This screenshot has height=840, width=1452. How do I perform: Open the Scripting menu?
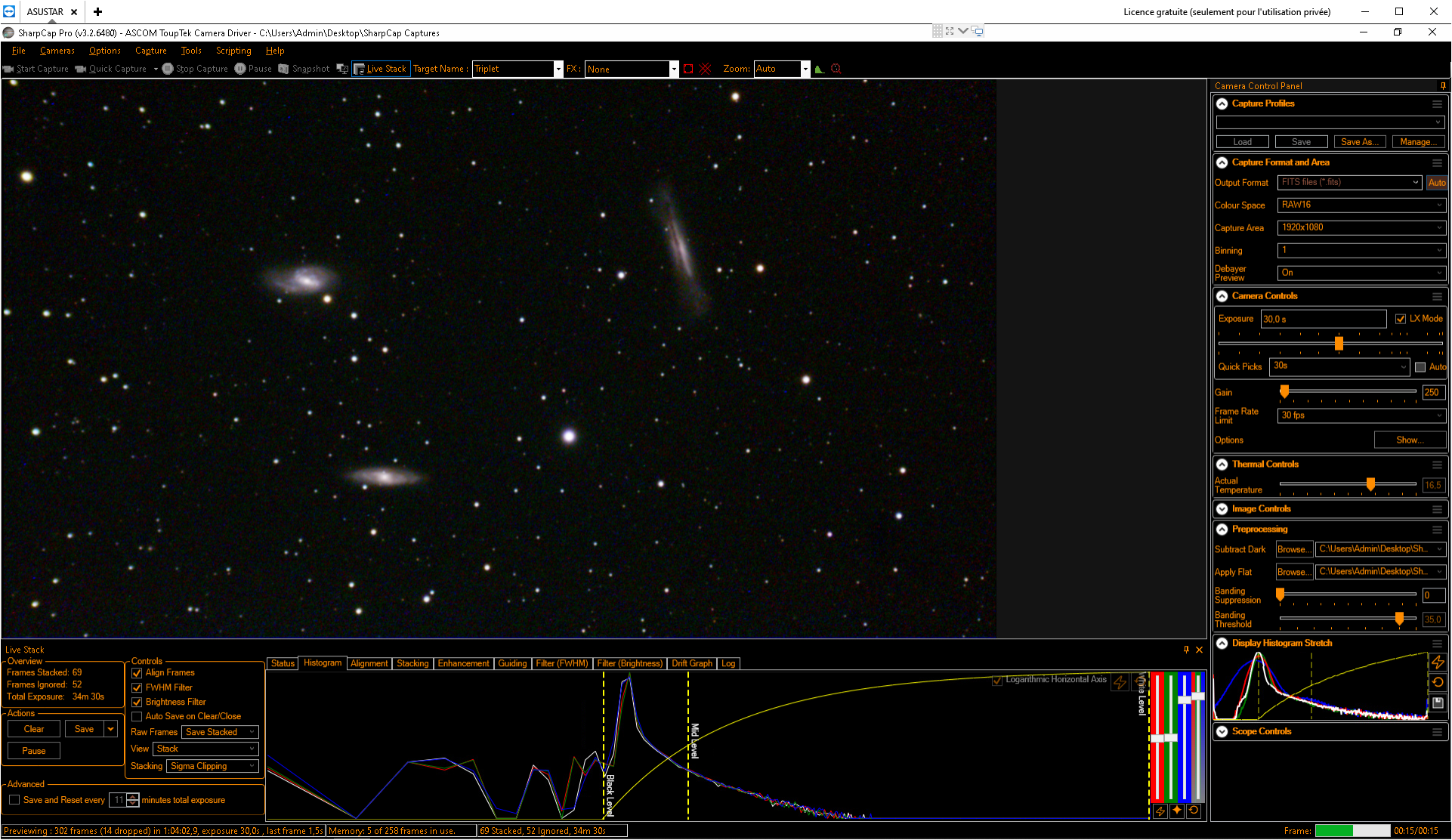(233, 51)
